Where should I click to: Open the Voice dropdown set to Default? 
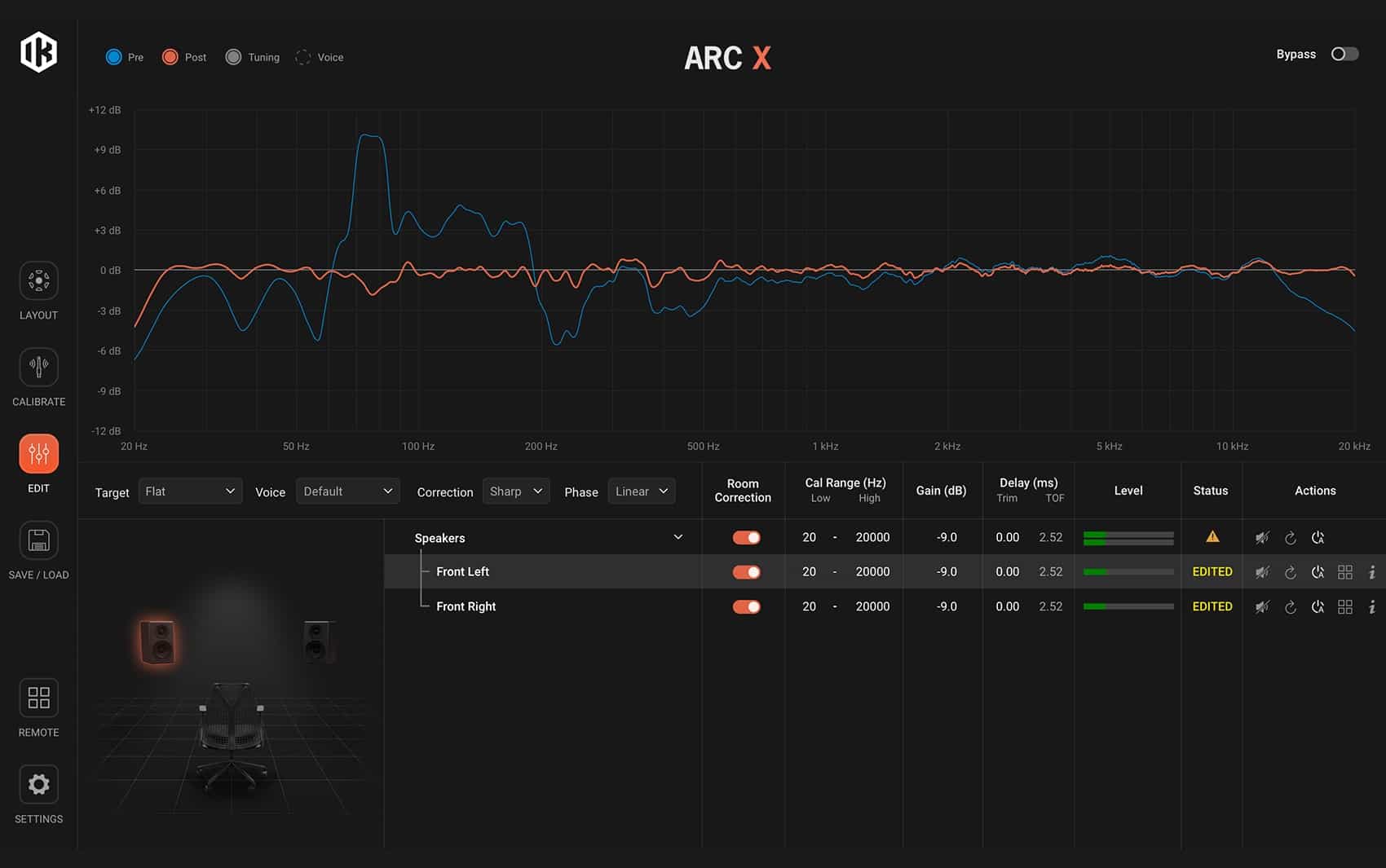click(x=348, y=491)
